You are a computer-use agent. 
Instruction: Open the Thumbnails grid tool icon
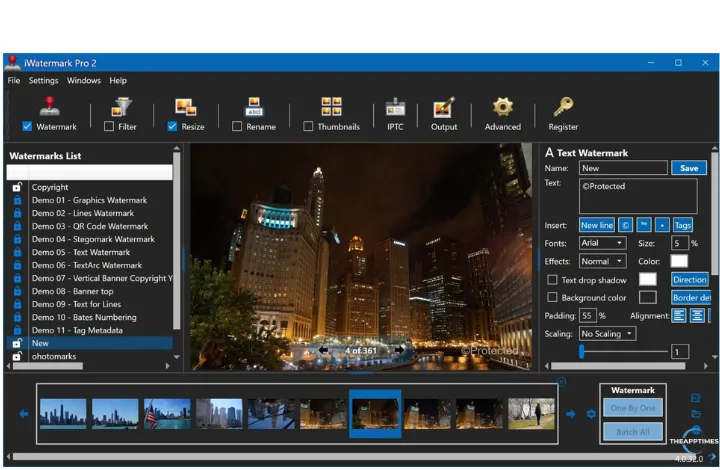pos(331,106)
